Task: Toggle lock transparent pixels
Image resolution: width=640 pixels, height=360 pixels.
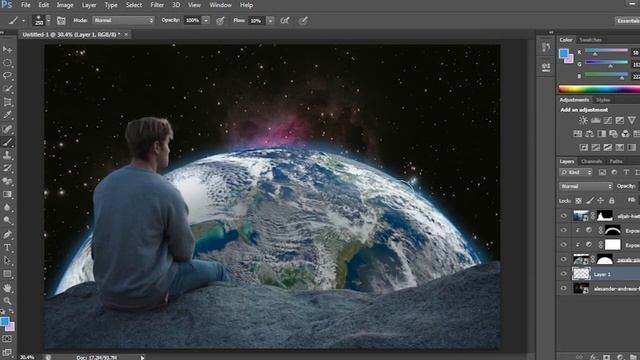Action: click(578, 200)
